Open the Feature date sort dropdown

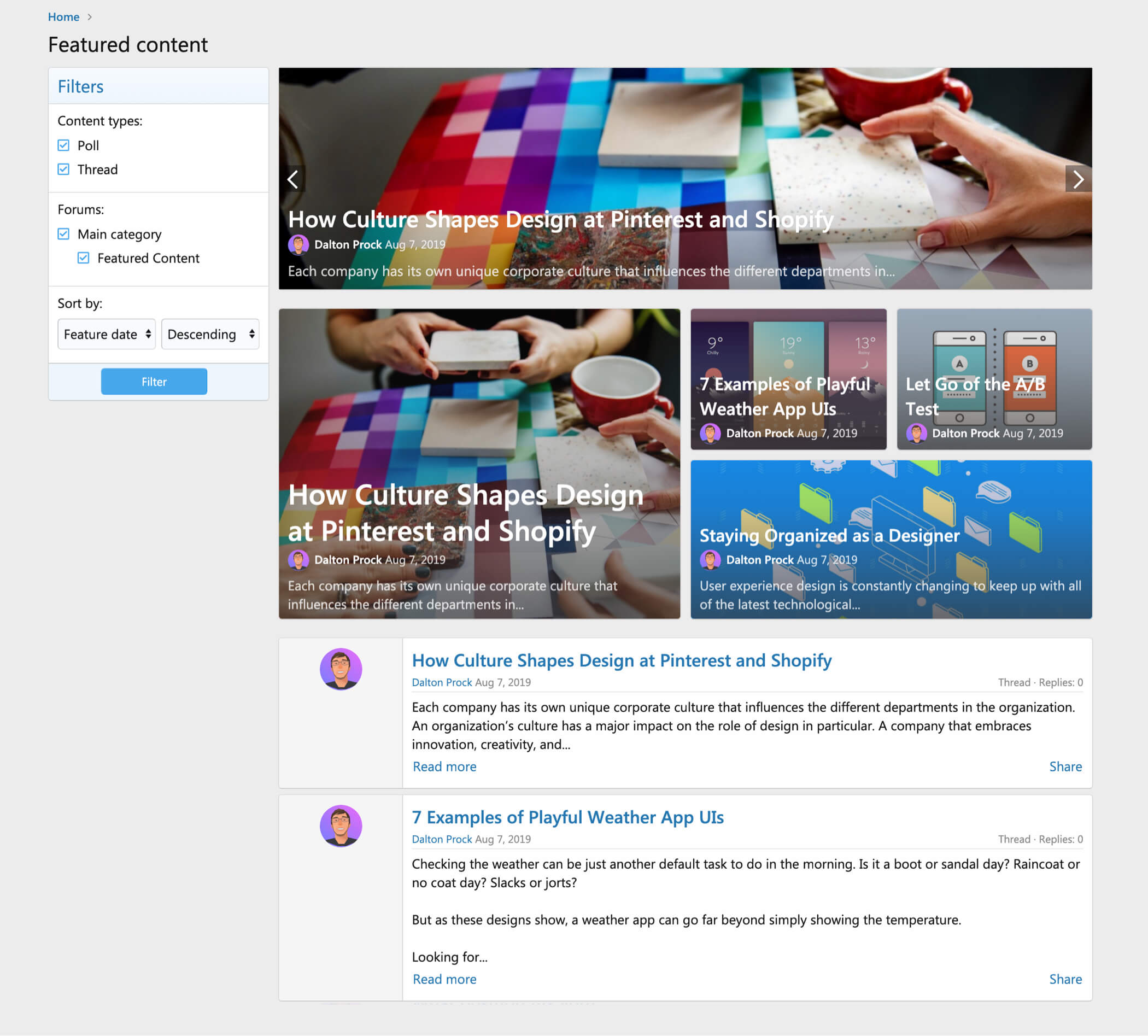tap(107, 334)
